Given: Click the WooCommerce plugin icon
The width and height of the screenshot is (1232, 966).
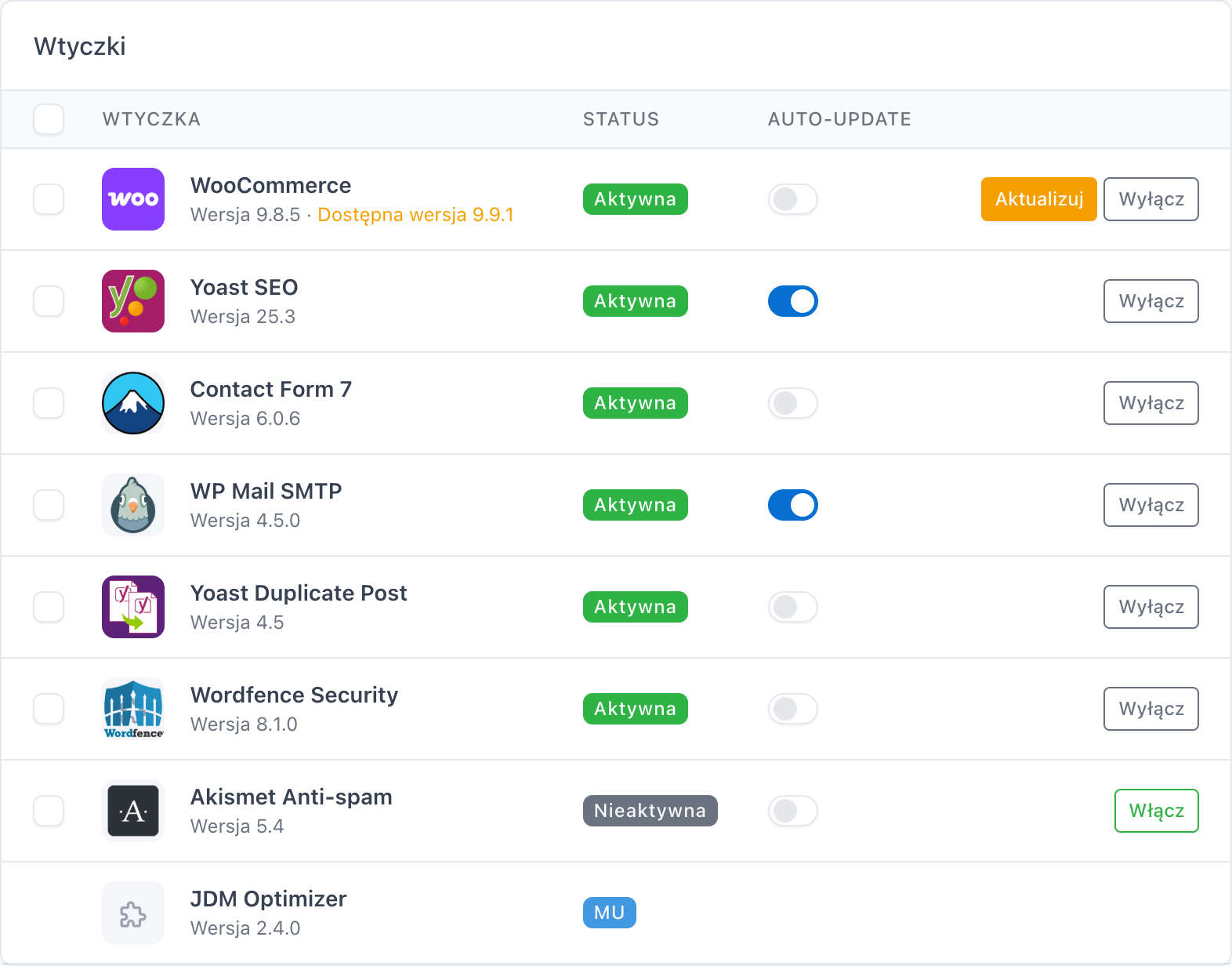Looking at the screenshot, I should pos(133,199).
